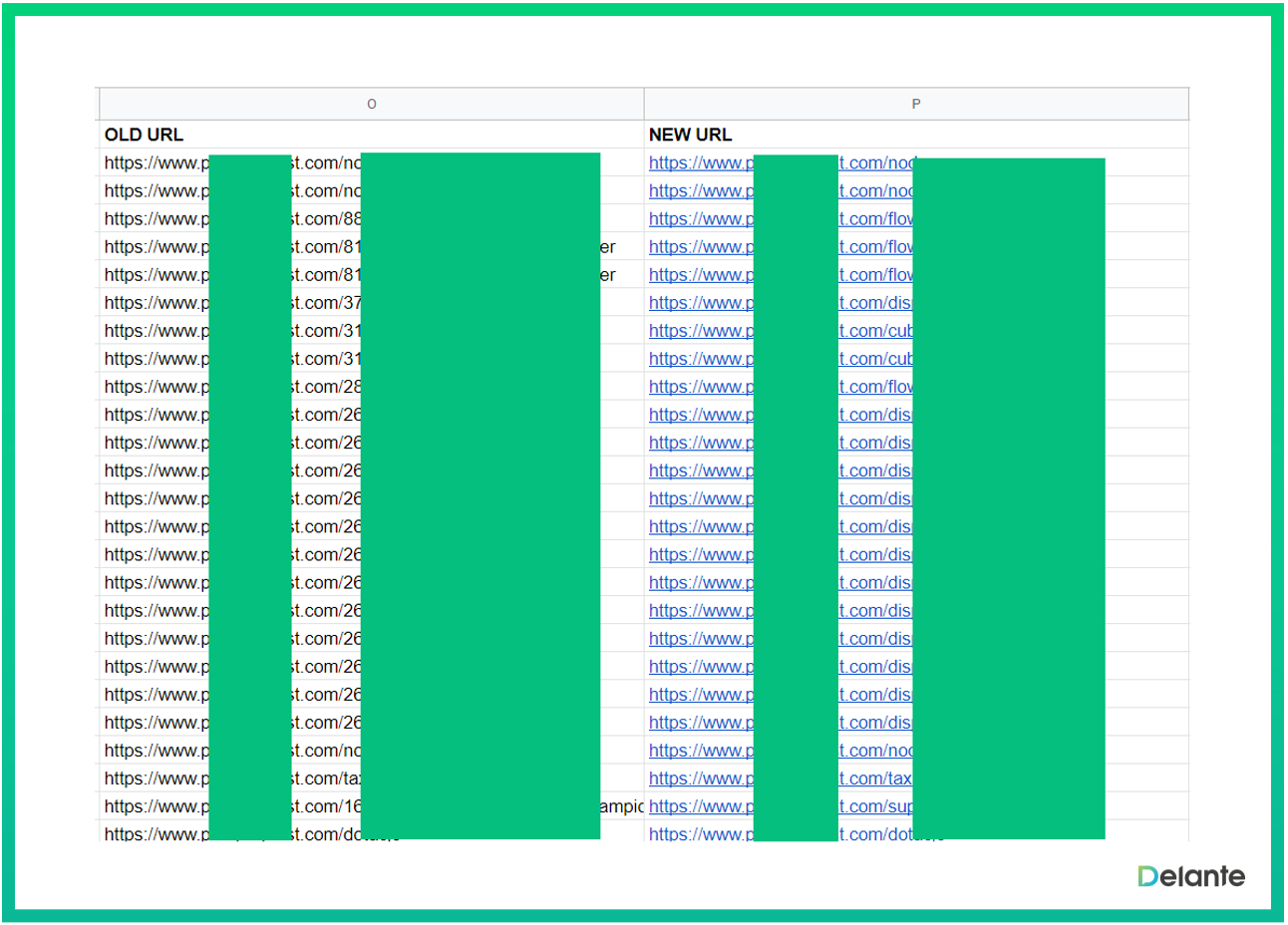Select old URL cell containing 'com/ta'
1288x925 pixels.
(x=157, y=778)
